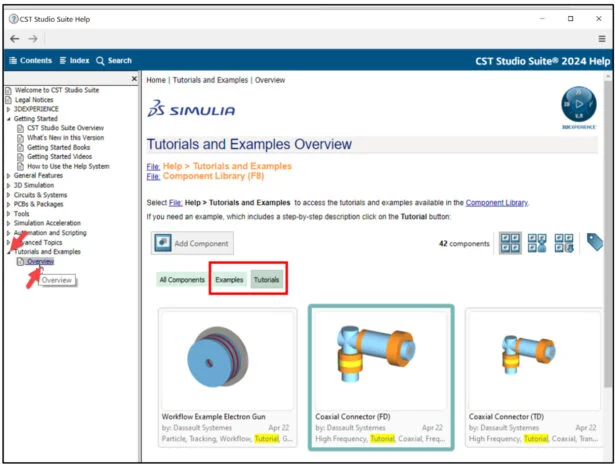Open Welcome to CST Studio Suite page
Image resolution: width=615 pixels, height=467 pixels.
coord(57,90)
